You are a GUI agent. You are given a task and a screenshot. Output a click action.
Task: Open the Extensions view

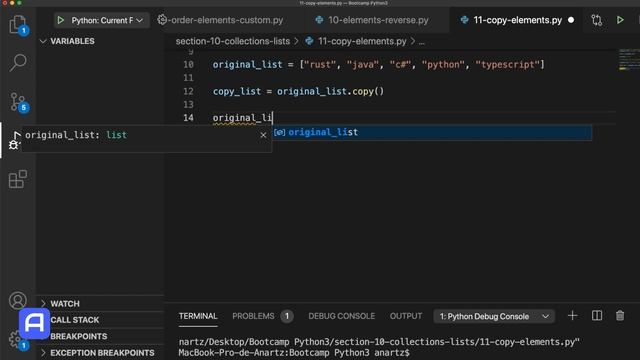(x=18, y=179)
